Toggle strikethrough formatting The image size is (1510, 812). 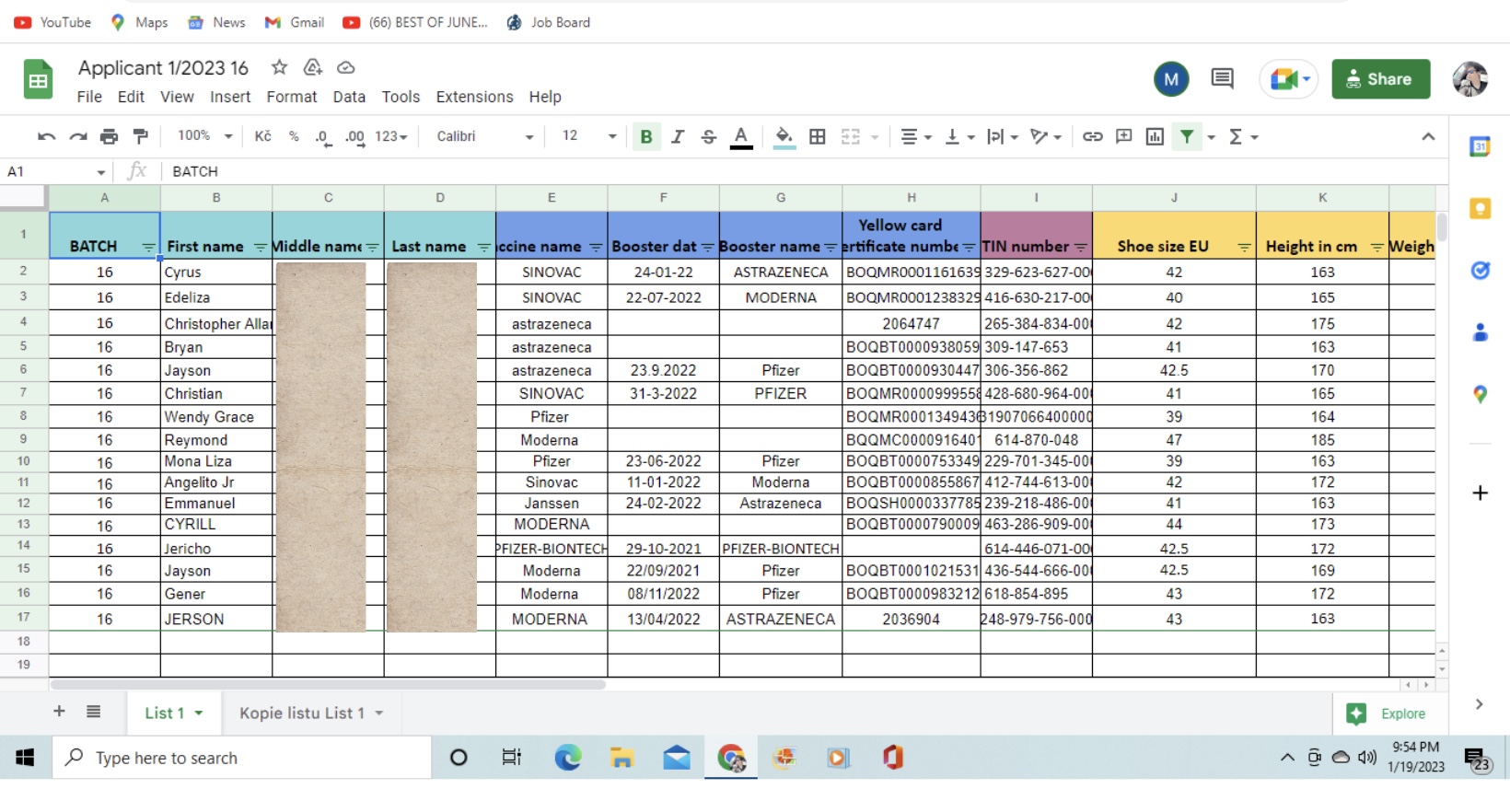tap(709, 136)
